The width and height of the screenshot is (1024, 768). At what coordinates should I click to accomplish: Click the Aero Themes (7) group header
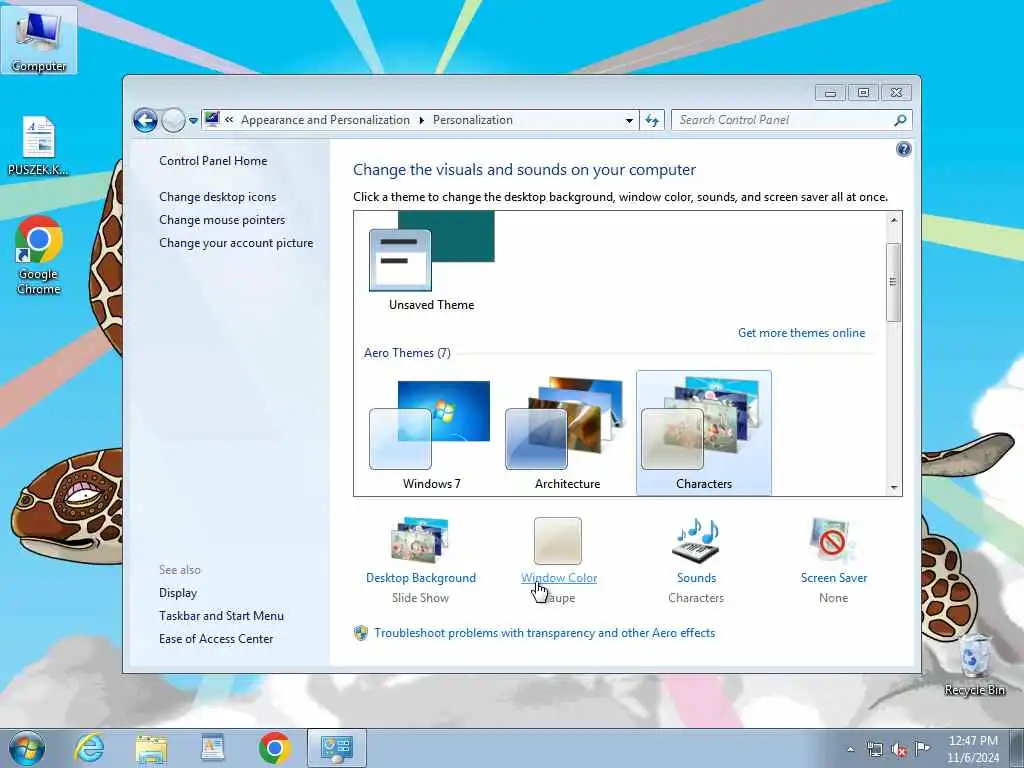pos(407,353)
